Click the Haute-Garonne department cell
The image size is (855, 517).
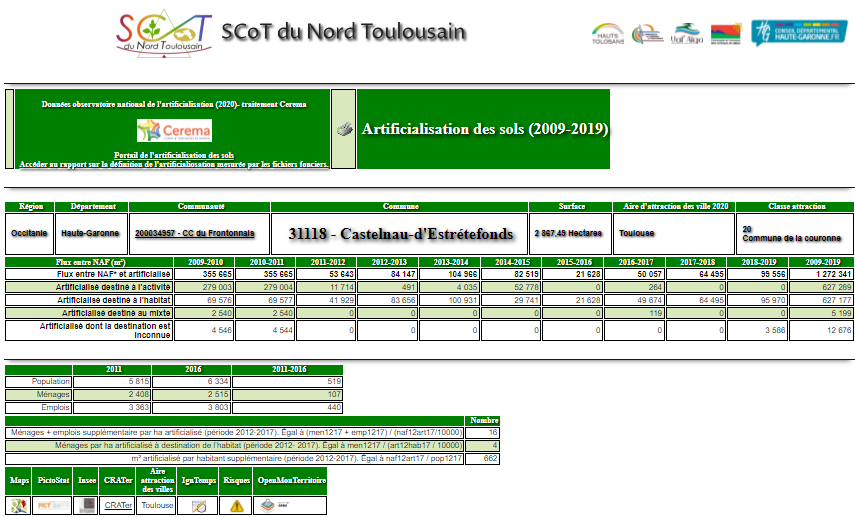coord(91,234)
